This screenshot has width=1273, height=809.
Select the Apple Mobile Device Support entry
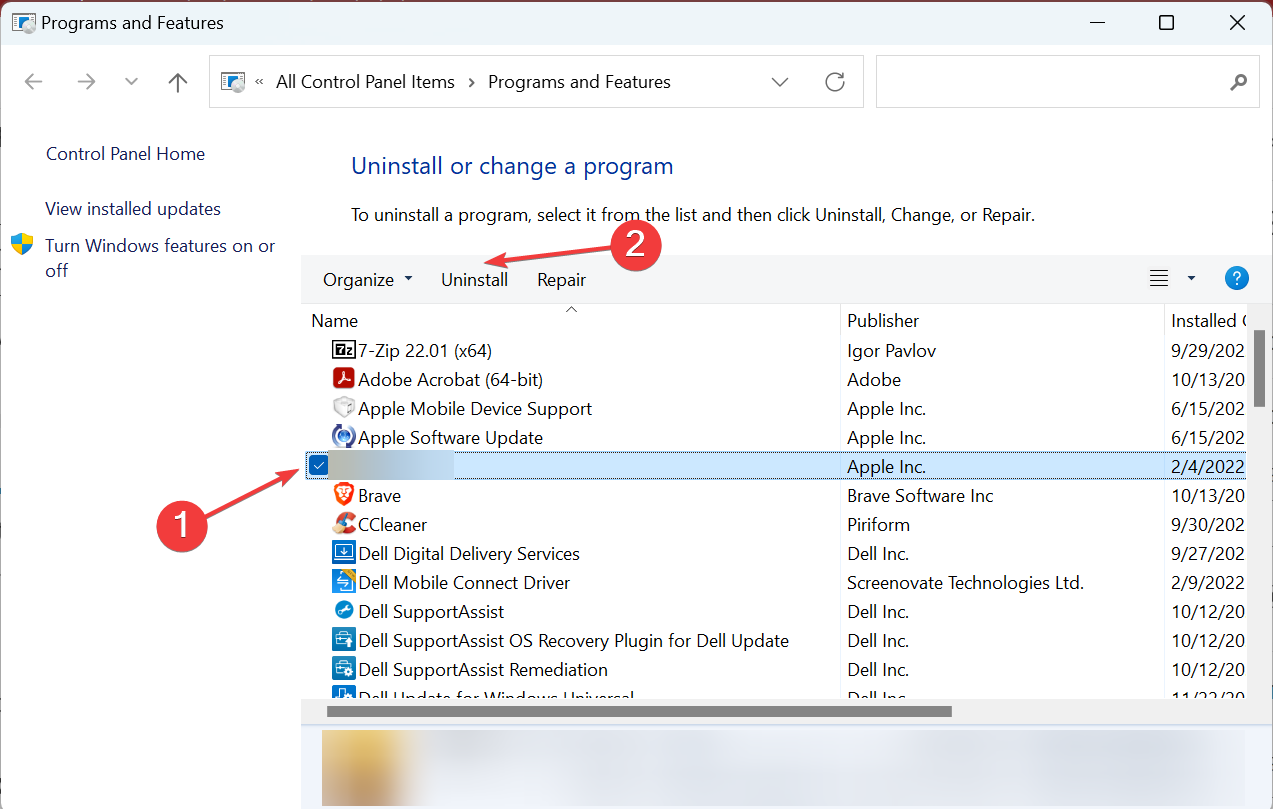tap(475, 408)
